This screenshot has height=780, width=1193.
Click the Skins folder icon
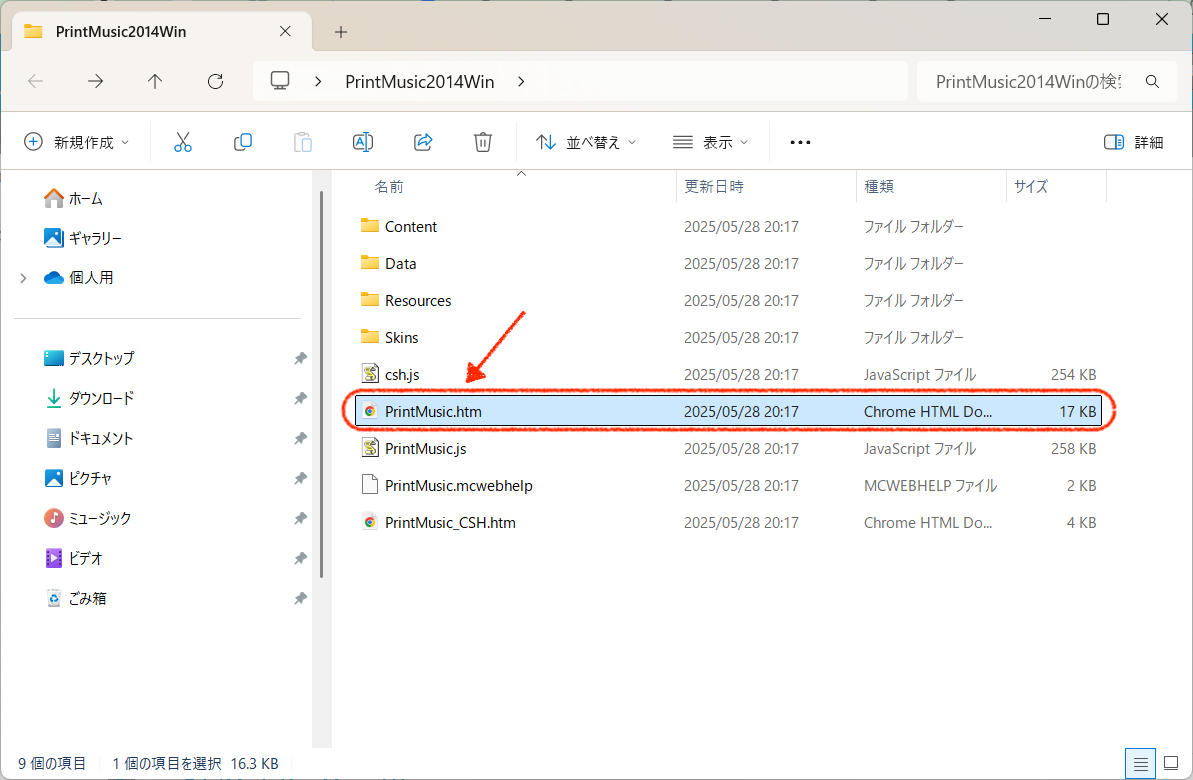(370, 336)
